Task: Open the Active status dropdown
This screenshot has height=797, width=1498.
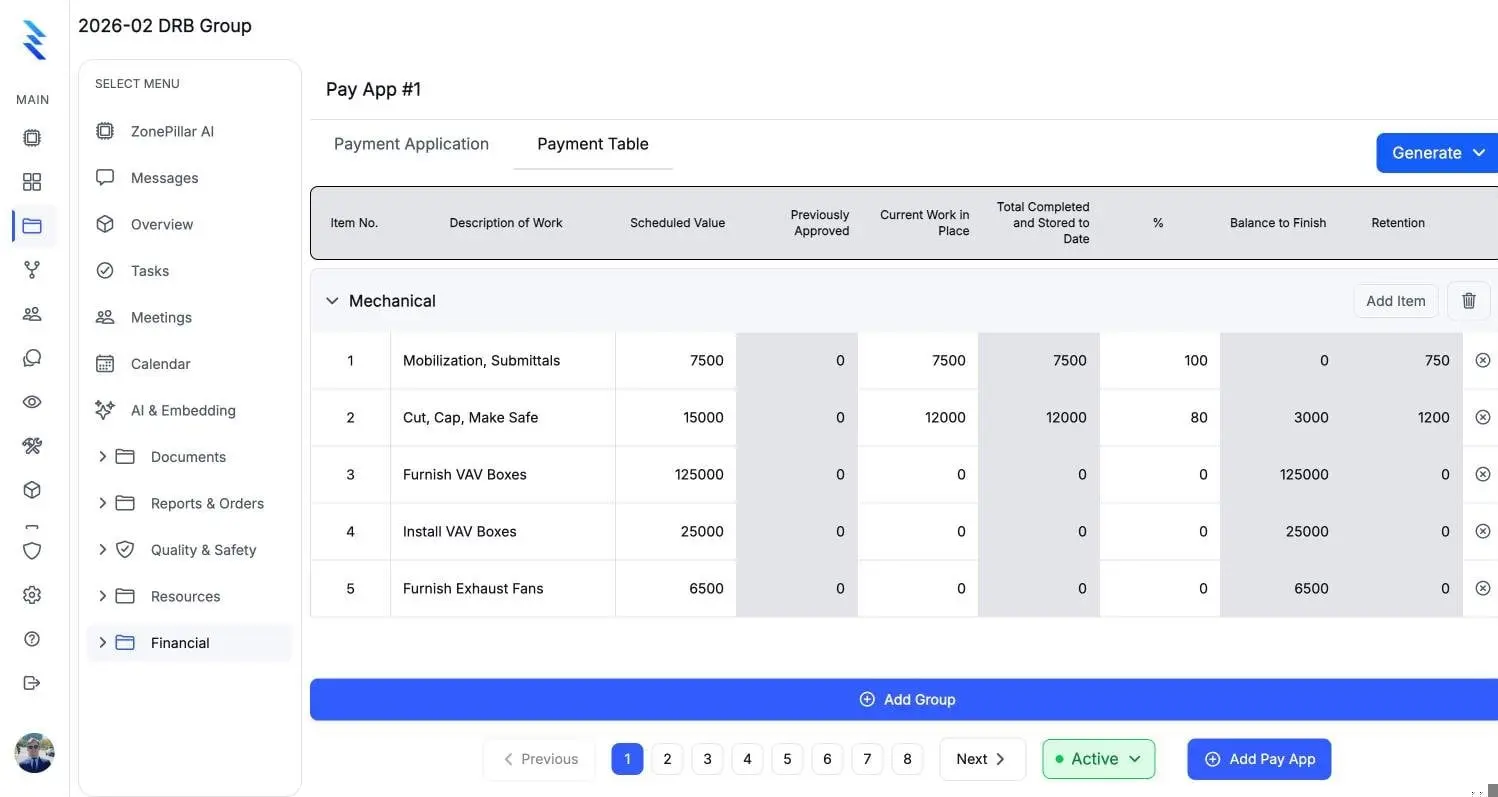Action: click(x=1098, y=759)
